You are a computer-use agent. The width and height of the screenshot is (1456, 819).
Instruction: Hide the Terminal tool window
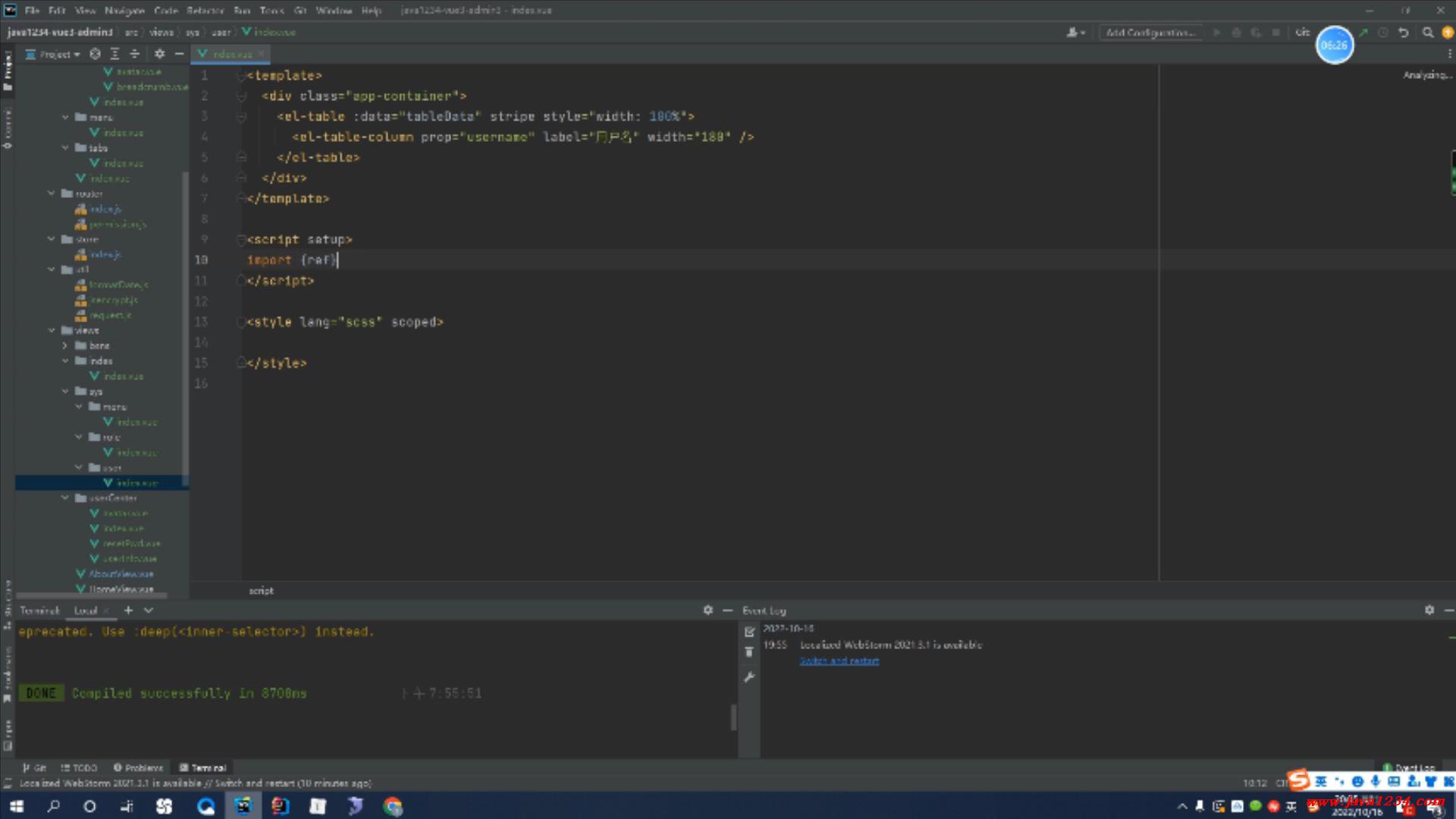click(727, 610)
